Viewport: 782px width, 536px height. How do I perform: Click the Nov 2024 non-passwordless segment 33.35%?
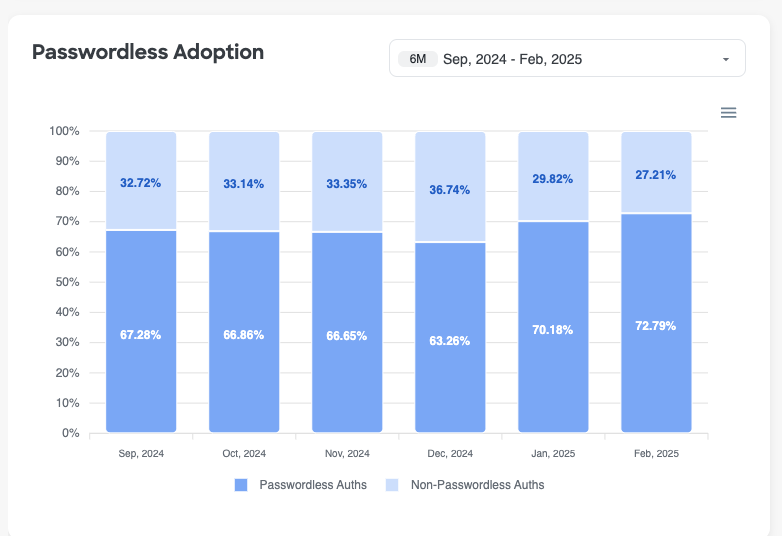click(x=347, y=182)
